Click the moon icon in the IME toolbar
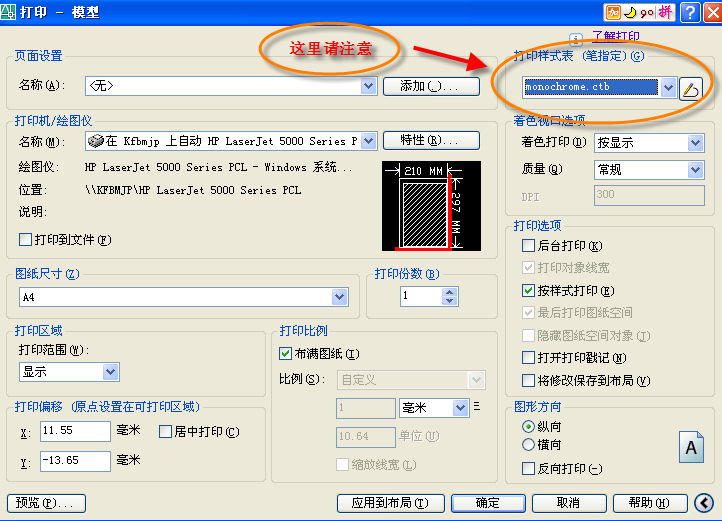The image size is (722, 521). click(x=629, y=12)
